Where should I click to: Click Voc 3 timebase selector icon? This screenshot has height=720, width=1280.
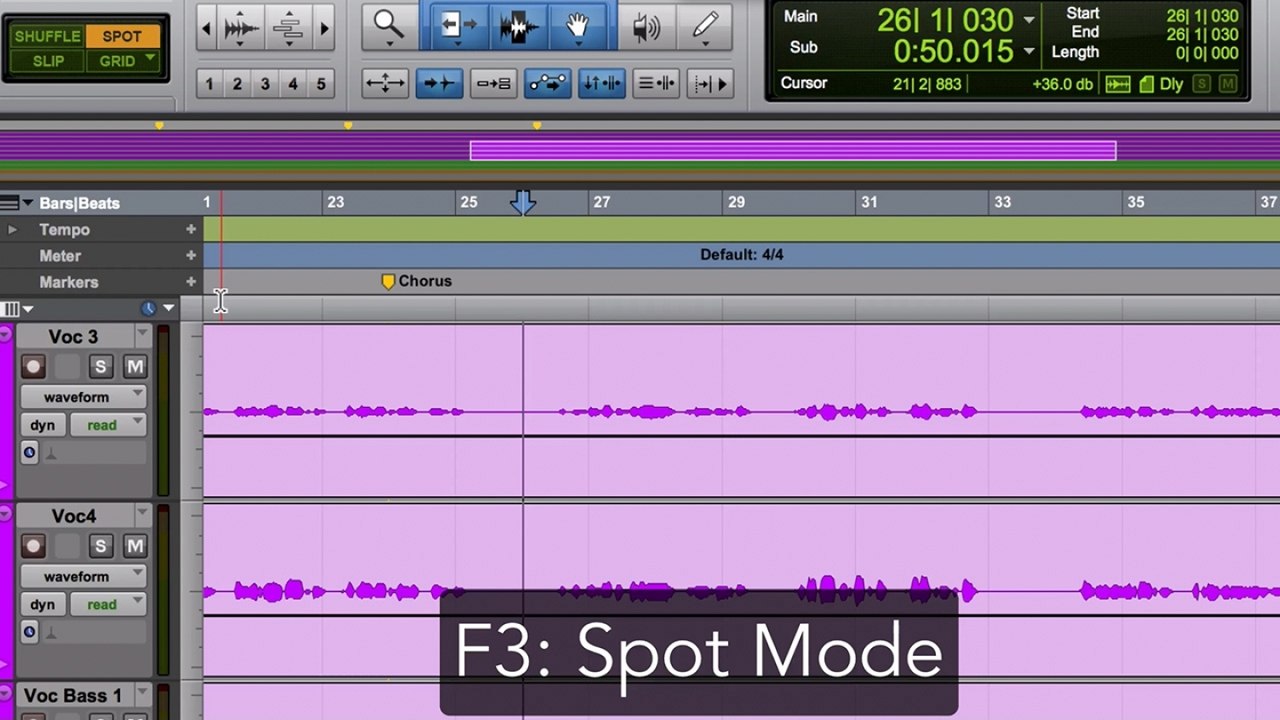pos(29,453)
